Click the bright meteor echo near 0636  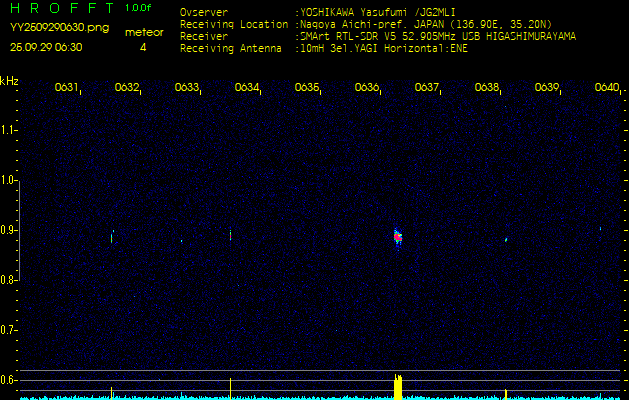pyautogui.click(x=397, y=237)
